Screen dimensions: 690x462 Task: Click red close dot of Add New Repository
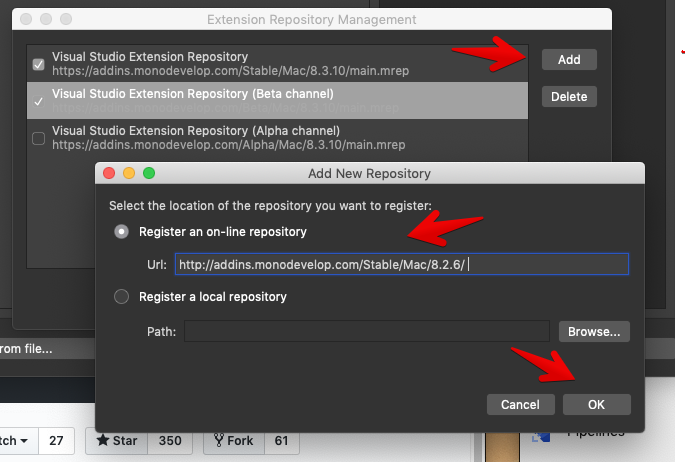click(110, 173)
